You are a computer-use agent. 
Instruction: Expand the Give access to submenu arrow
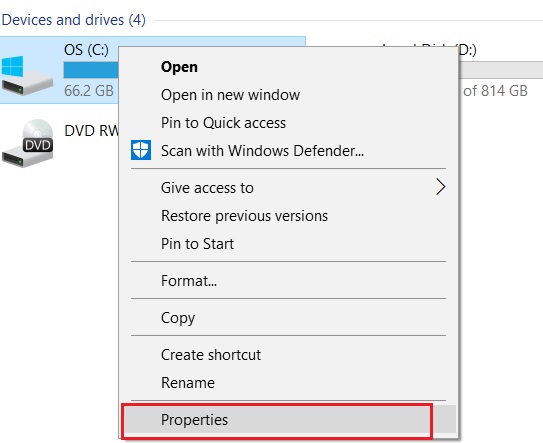coord(440,187)
